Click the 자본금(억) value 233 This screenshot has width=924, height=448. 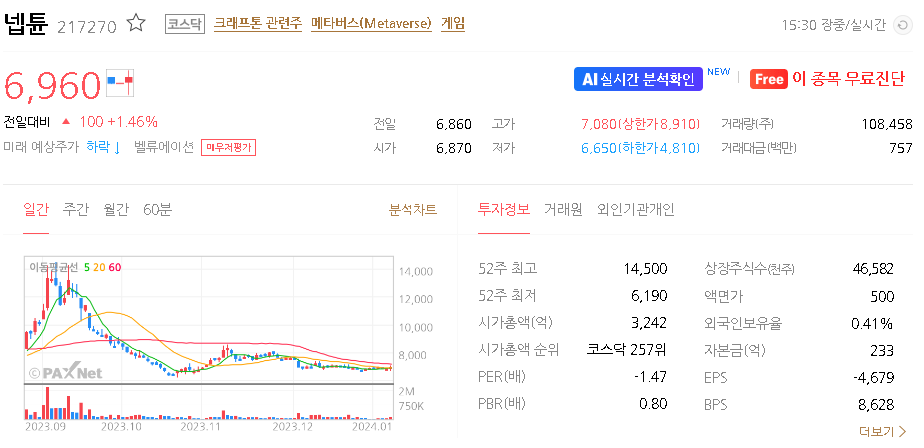point(882,350)
